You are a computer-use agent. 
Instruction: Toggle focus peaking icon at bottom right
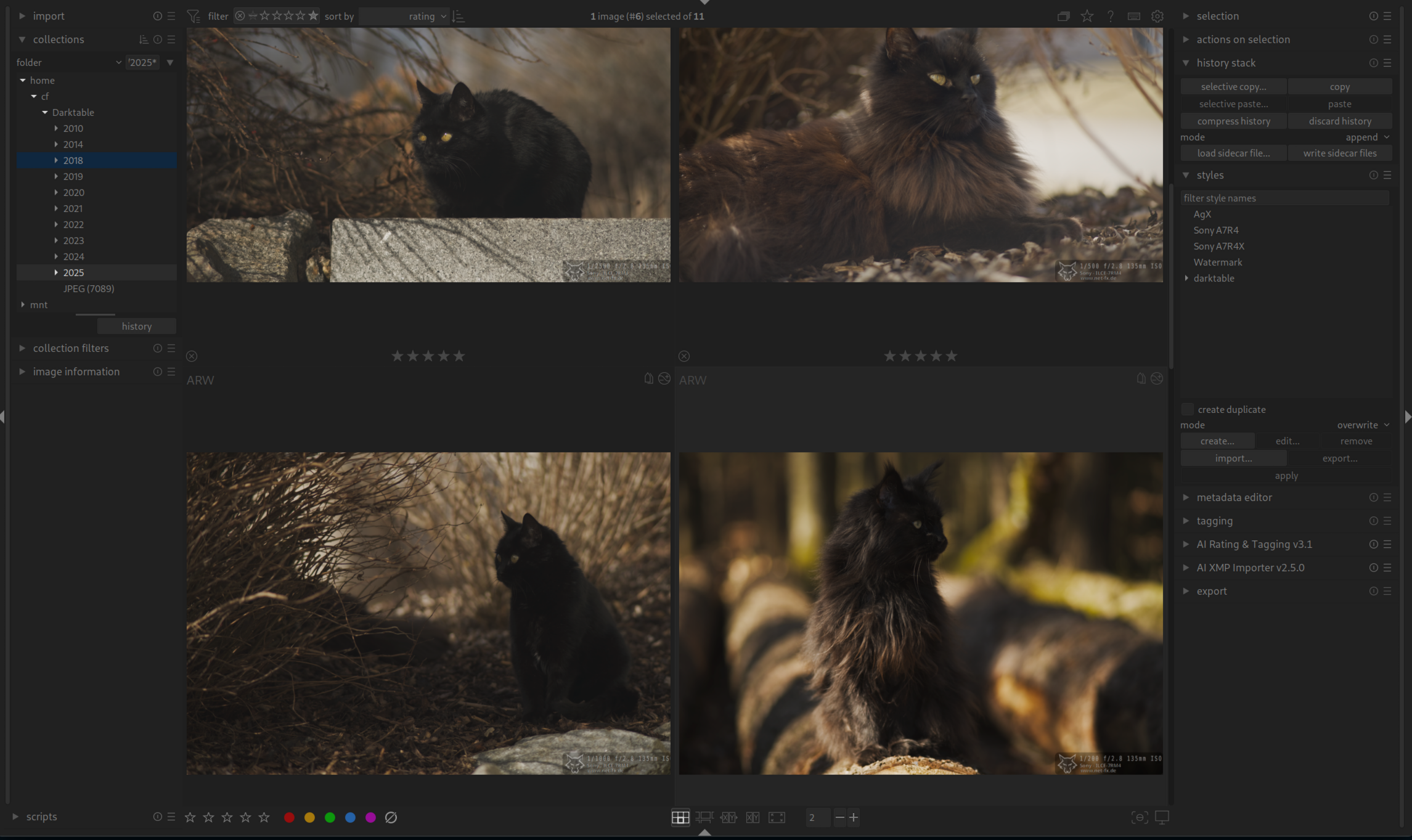point(1139,817)
